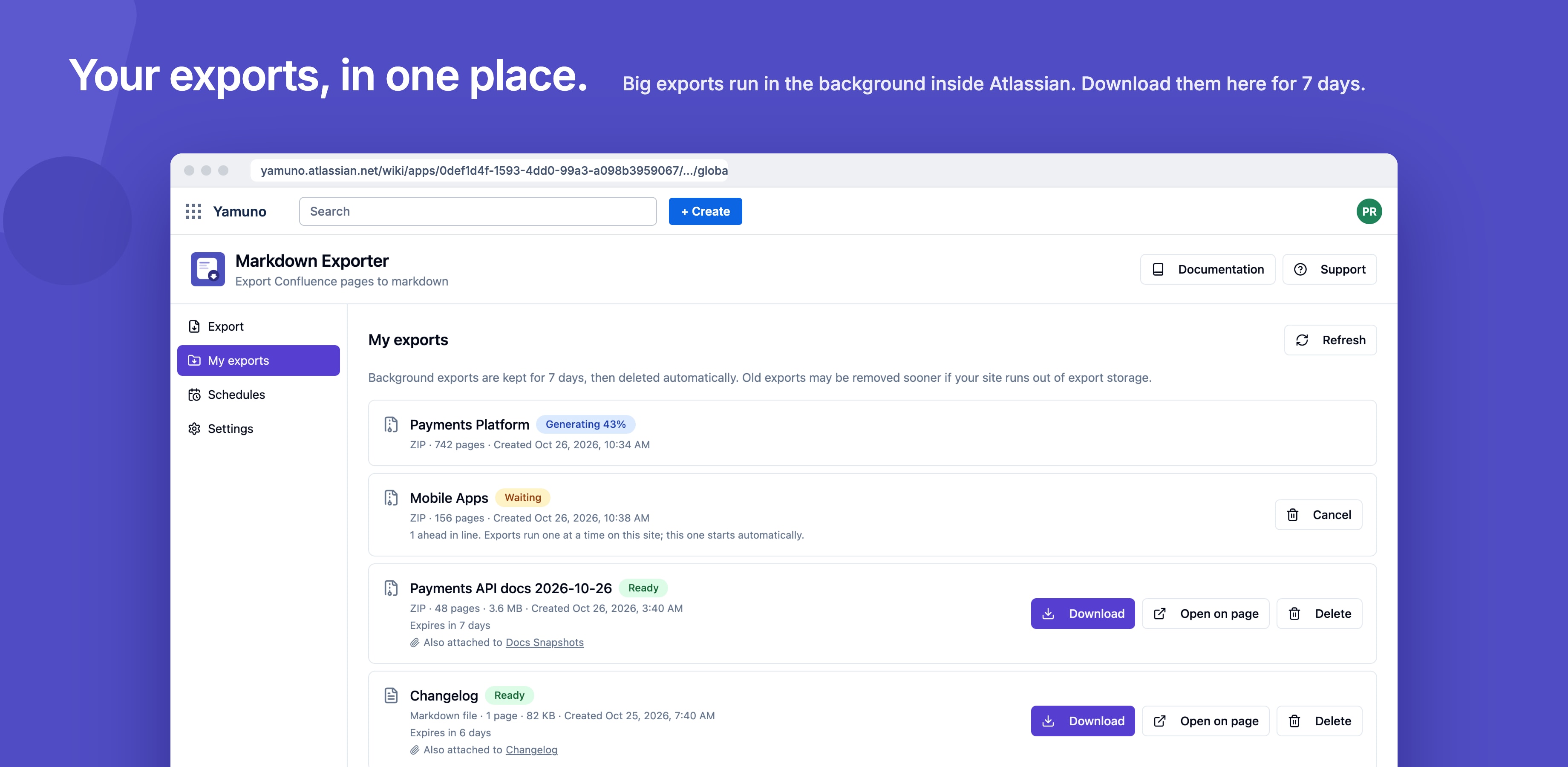Click the Changelog markdown file icon
The image size is (1568, 767).
pos(391,695)
